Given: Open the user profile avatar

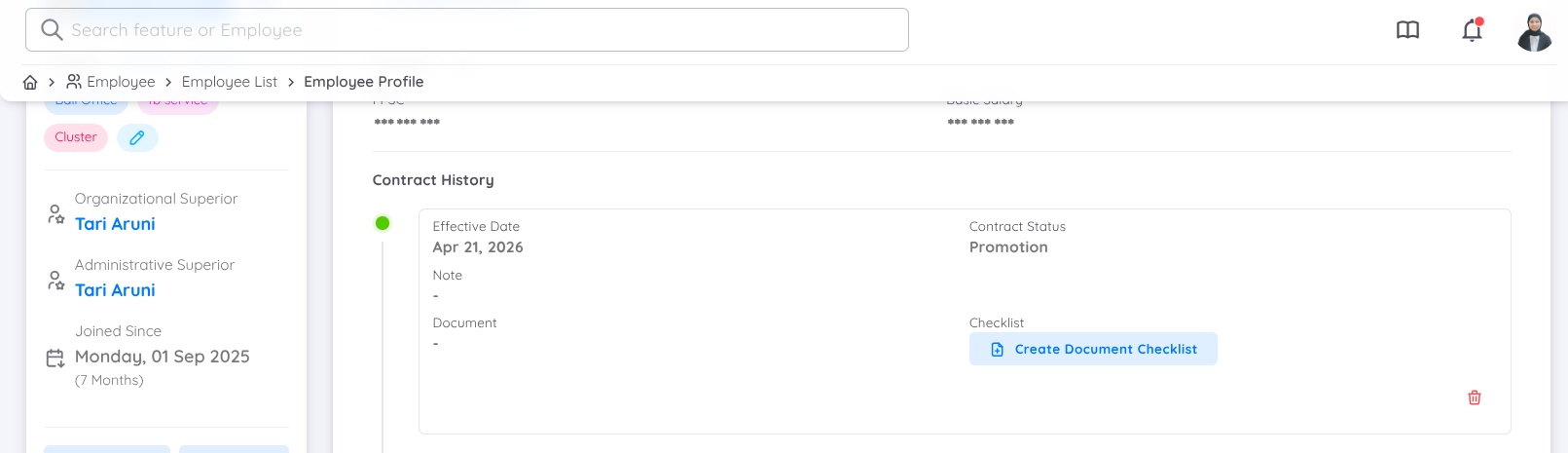Looking at the screenshot, I should point(1534,31).
